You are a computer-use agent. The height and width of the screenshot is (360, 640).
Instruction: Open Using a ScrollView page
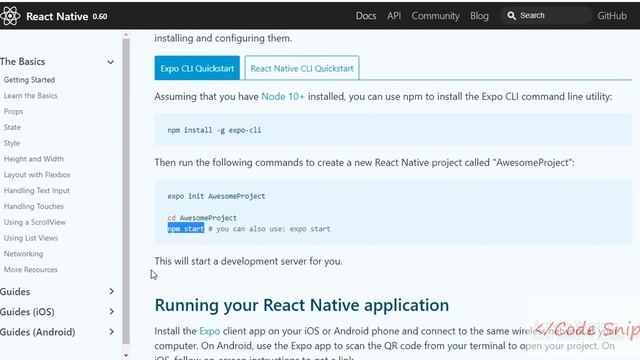35,222
